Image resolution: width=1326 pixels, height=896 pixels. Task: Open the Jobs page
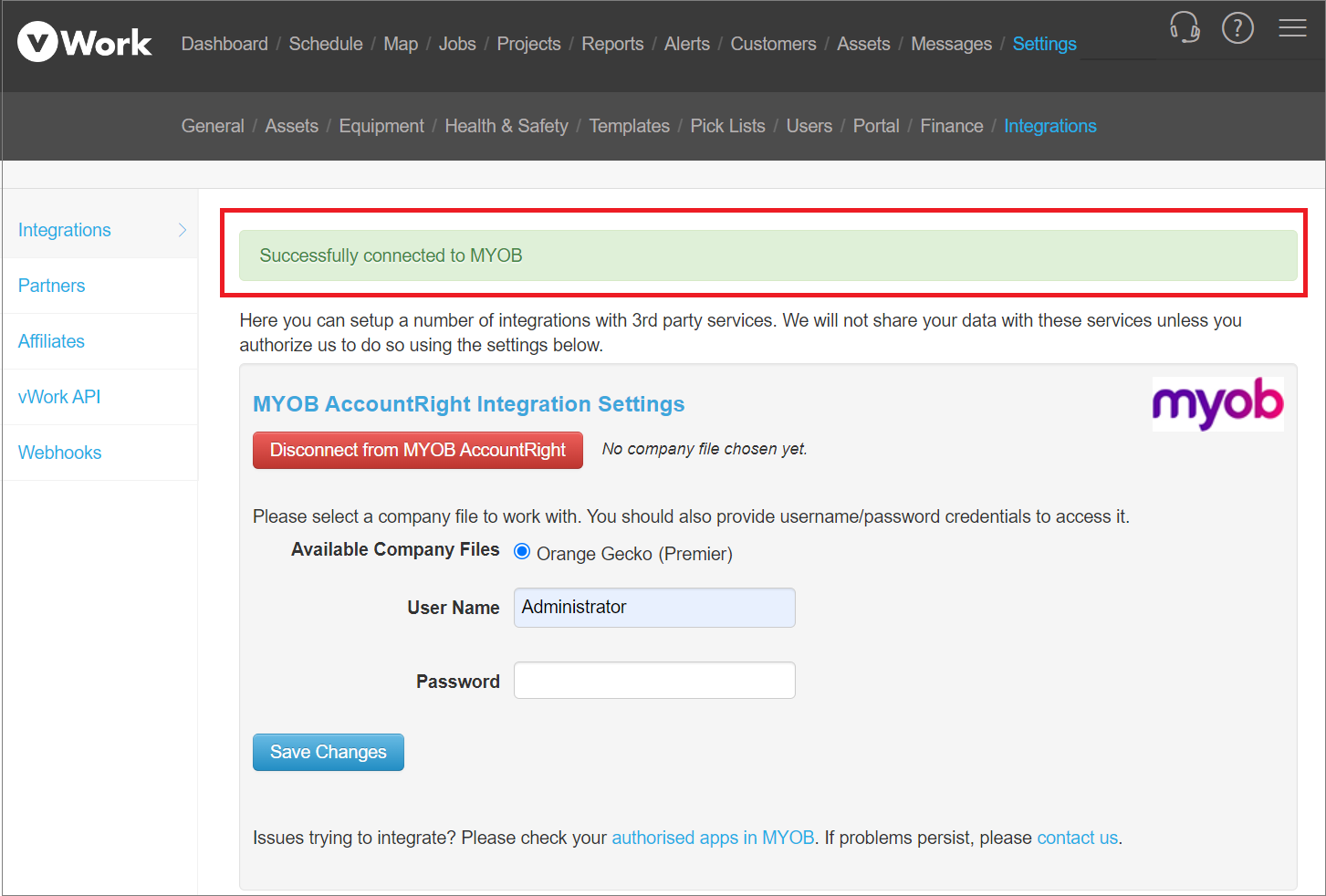457,44
